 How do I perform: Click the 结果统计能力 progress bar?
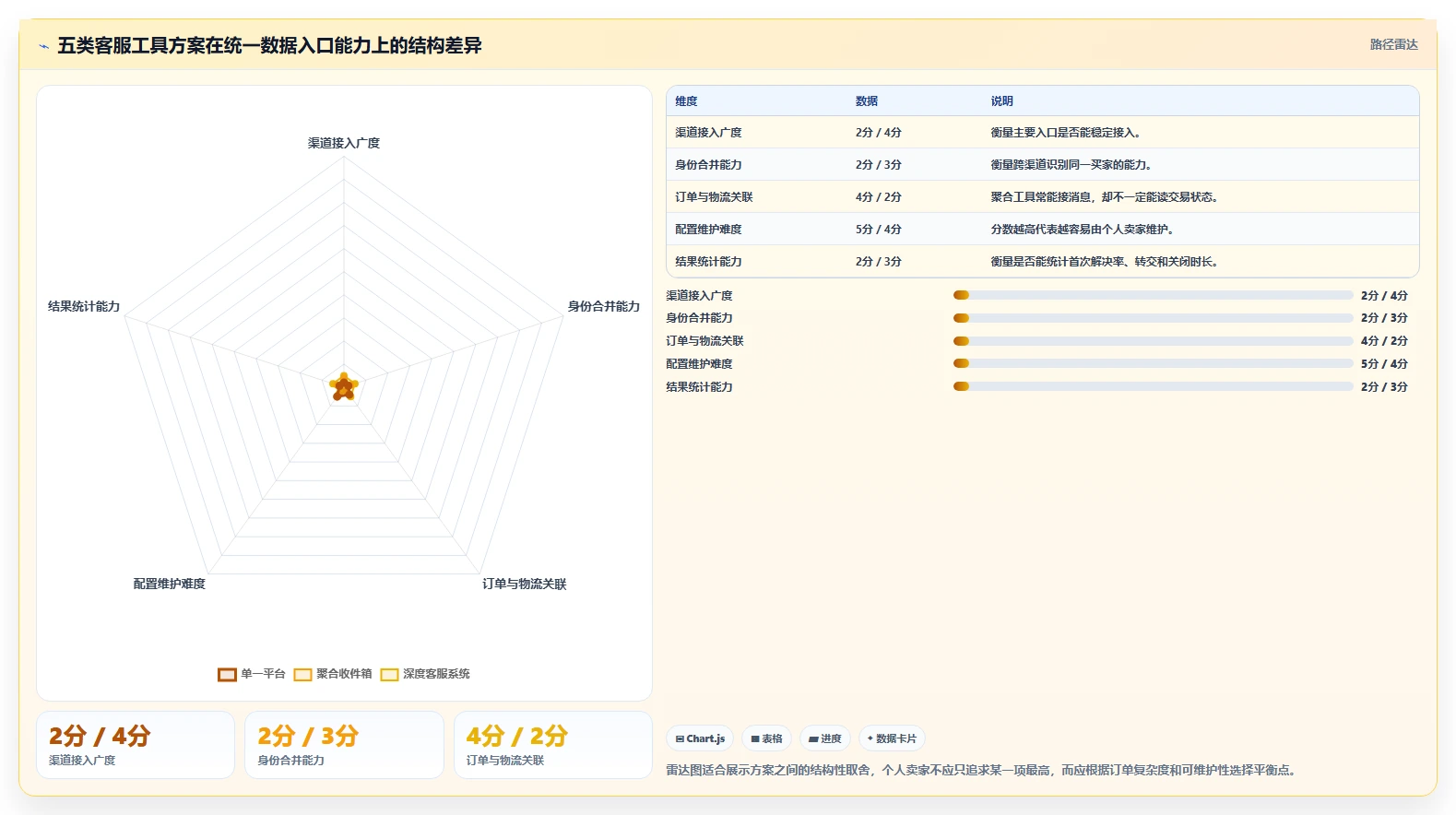coord(1153,386)
